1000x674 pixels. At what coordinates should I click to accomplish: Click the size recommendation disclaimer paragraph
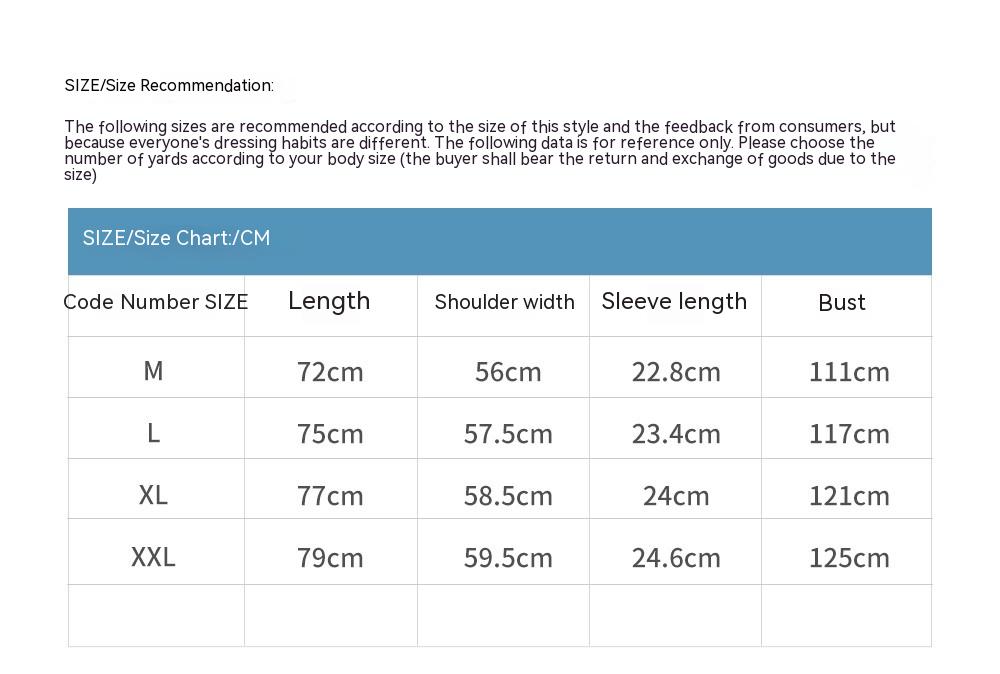pyautogui.click(x=480, y=151)
